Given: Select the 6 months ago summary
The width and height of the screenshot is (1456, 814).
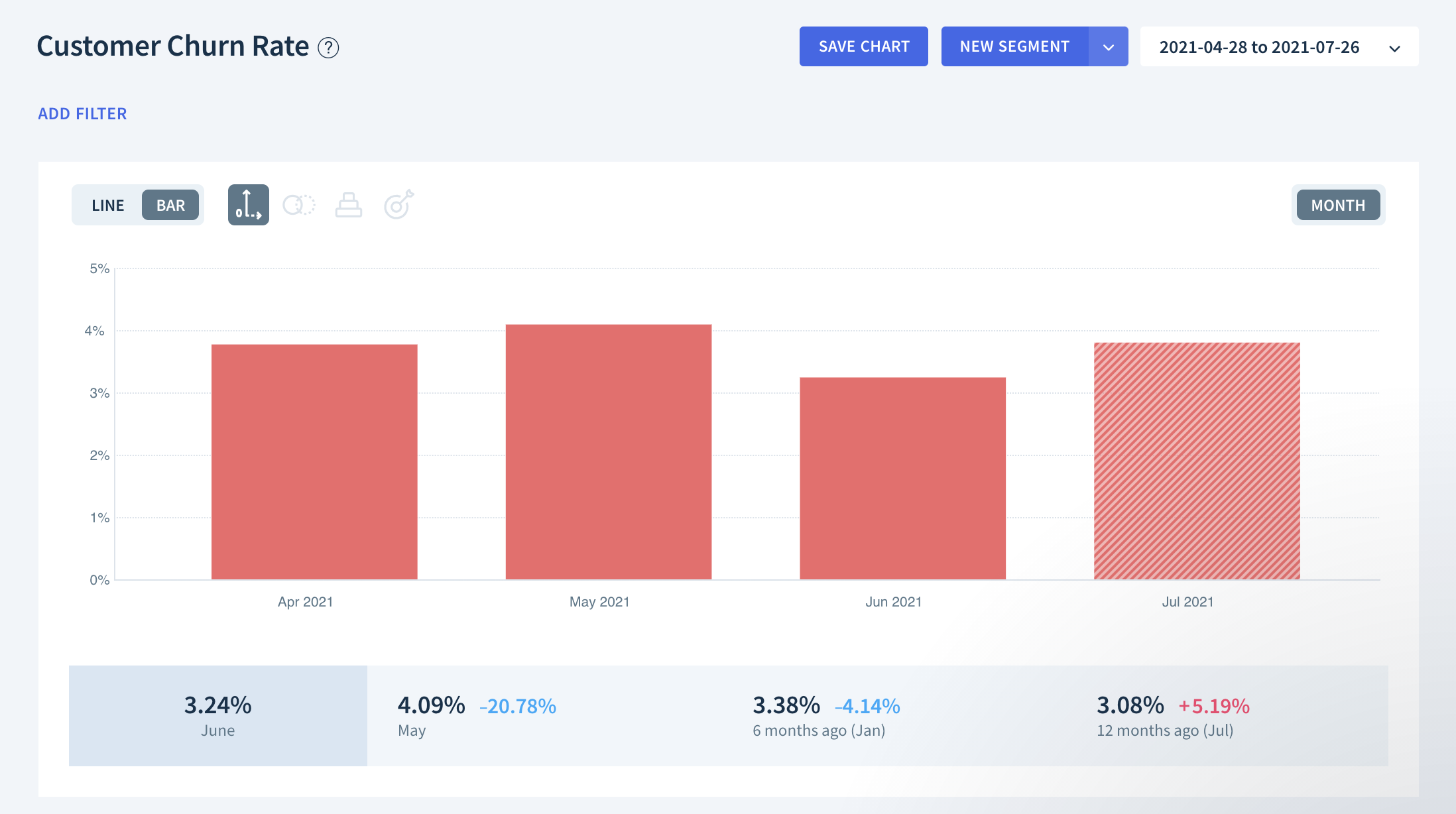Looking at the screenshot, I should tap(826, 716).
